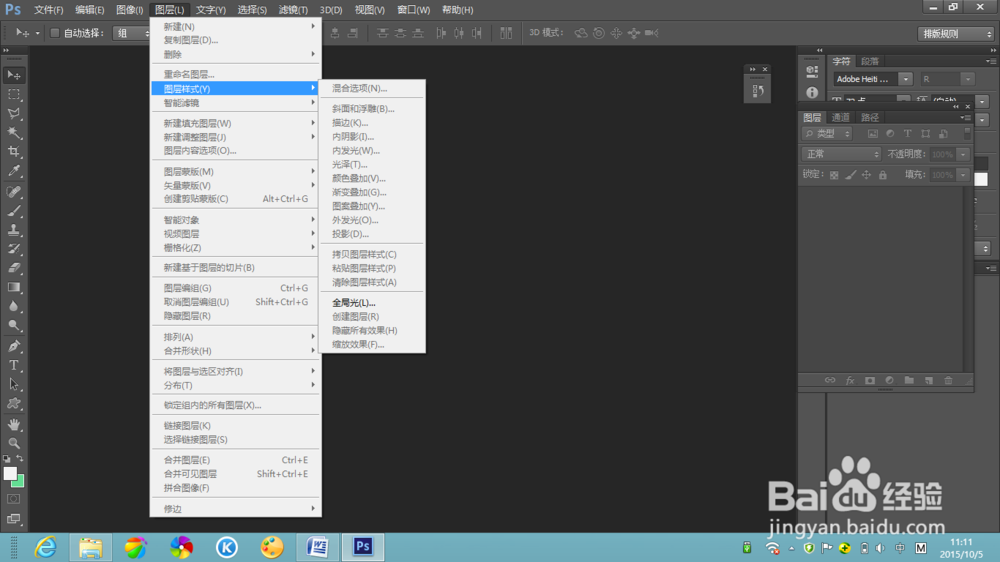Switch to the 段落 tab
This screenshot has height=562, width=1000.
pyautogui.click(x=870, y=61)
